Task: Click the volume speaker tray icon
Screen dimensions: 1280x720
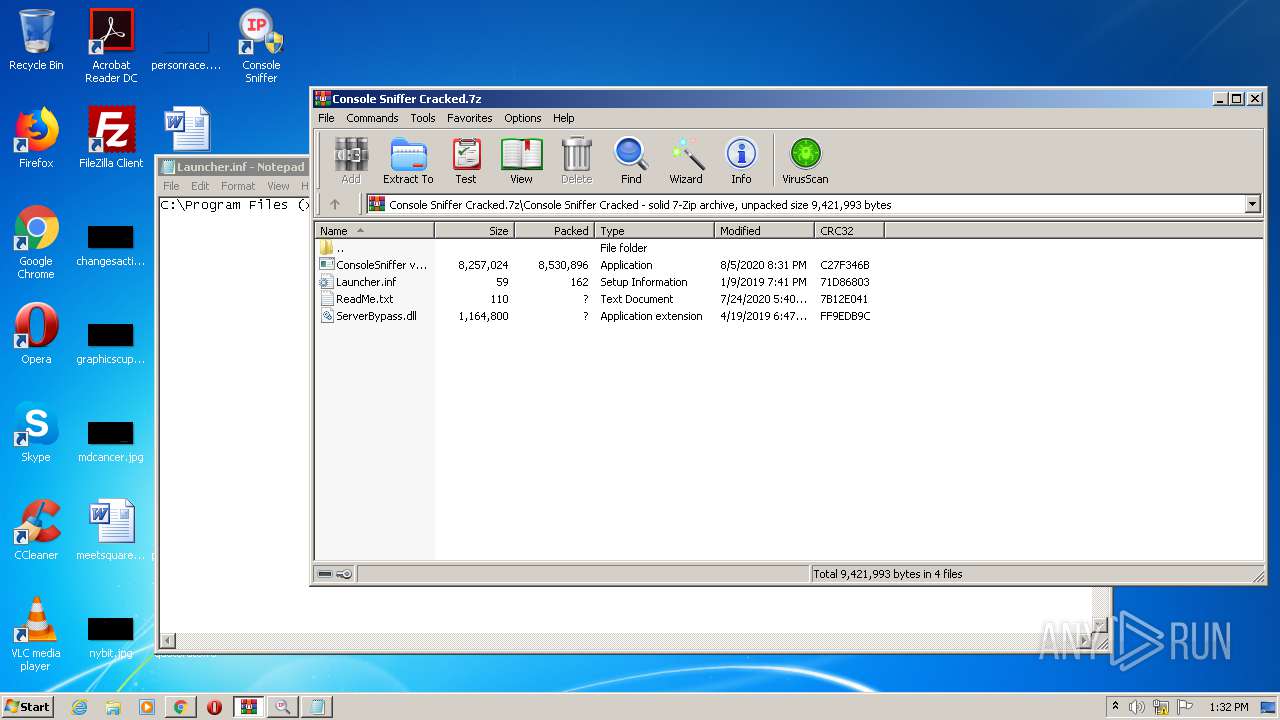Action: [1136, 707]
